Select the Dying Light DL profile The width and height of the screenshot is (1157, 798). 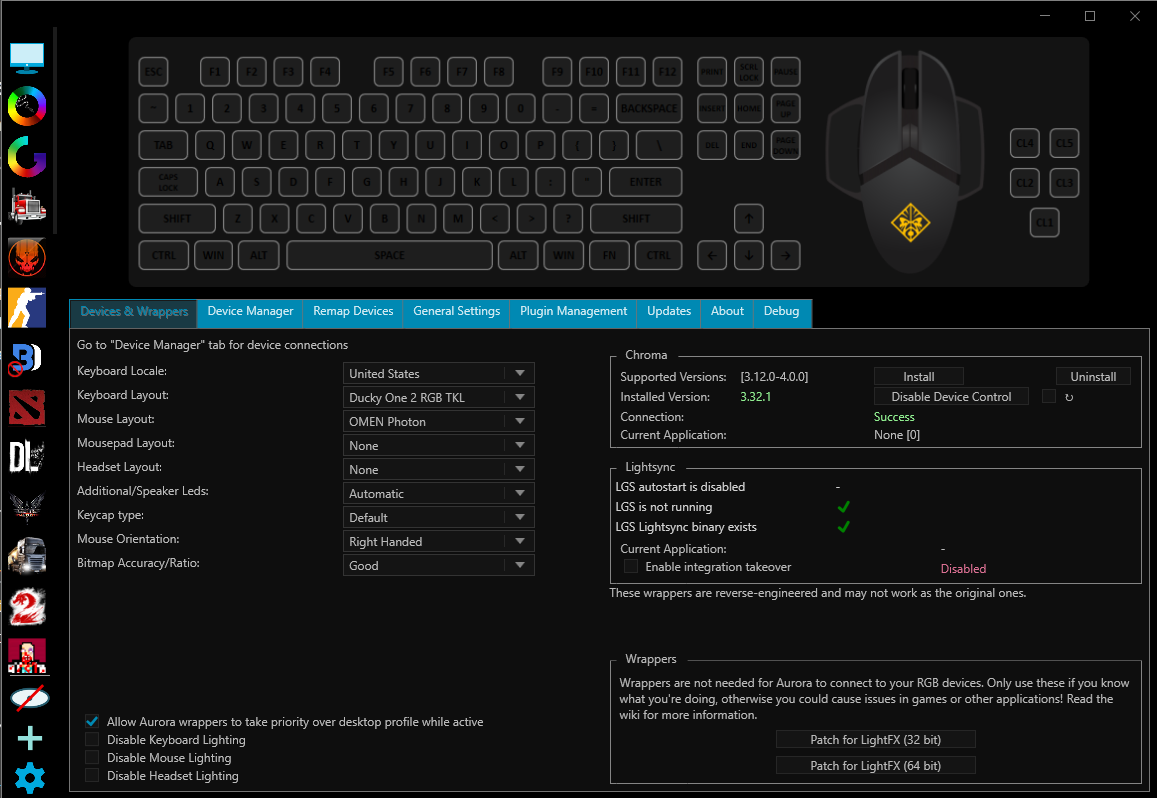[x=27, y=457]
